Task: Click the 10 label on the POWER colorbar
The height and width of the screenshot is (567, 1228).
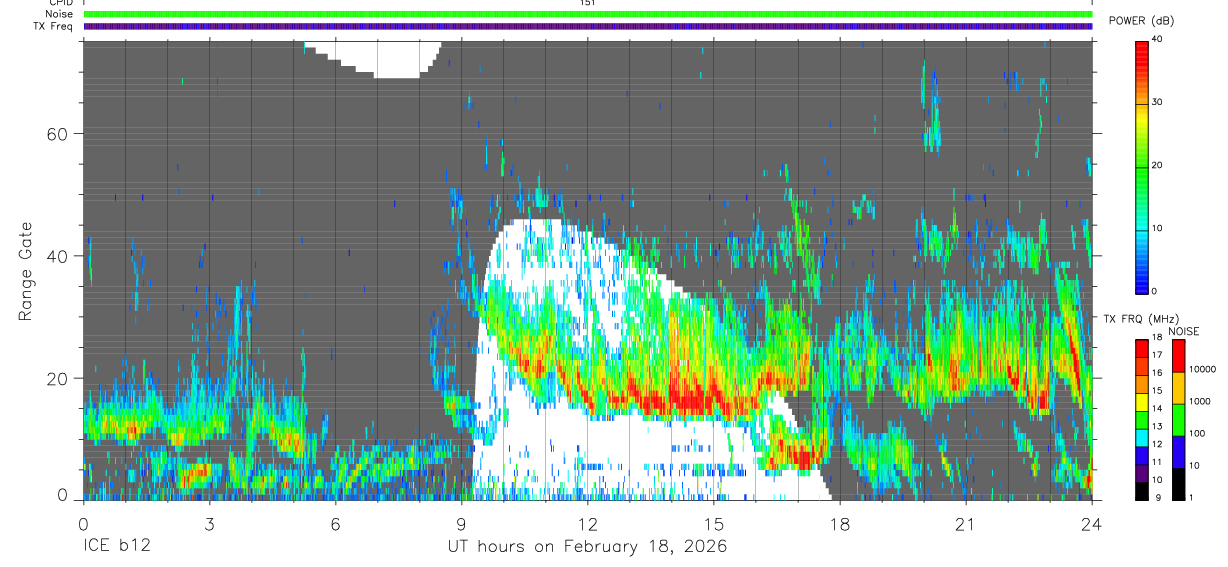Action: [1157, 228]
